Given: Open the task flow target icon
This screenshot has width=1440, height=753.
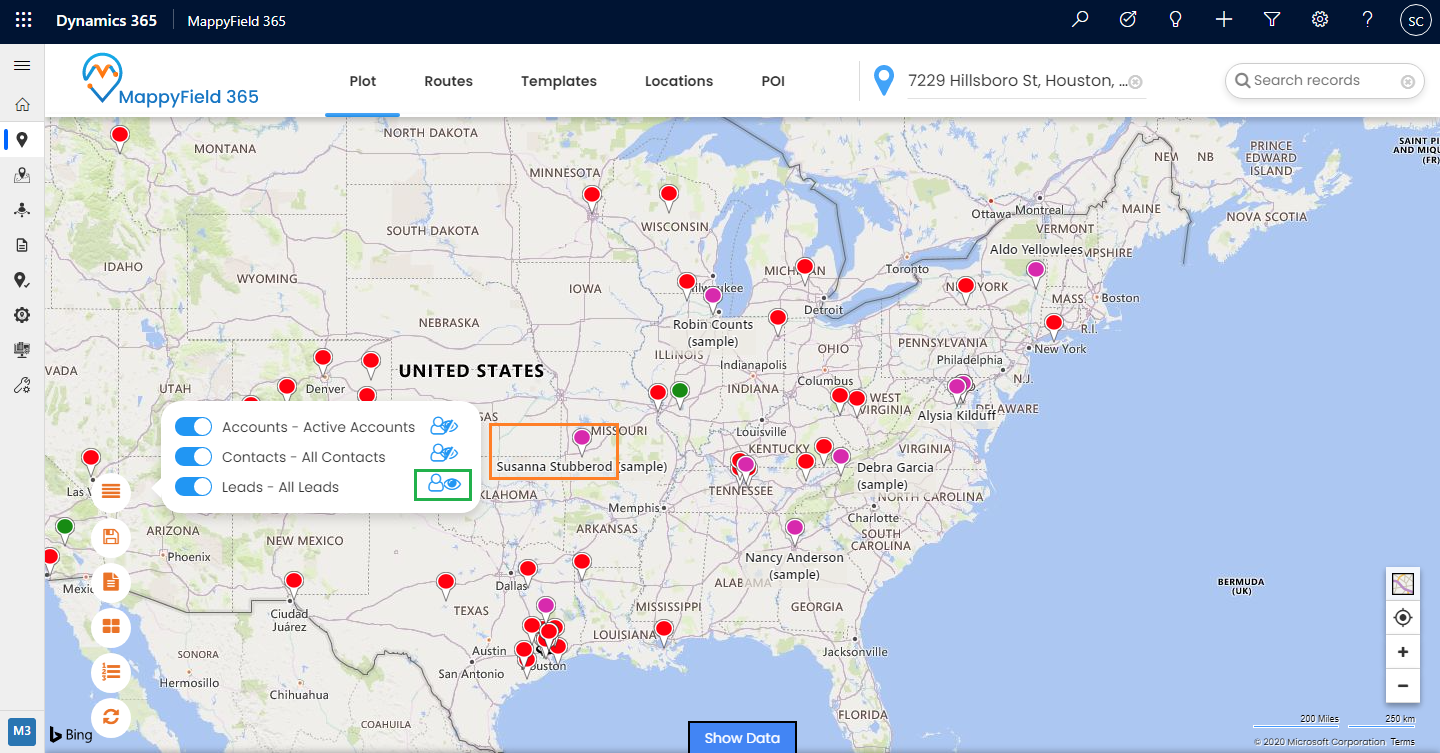Looking at the screenshot, I should pos(1128,20).
